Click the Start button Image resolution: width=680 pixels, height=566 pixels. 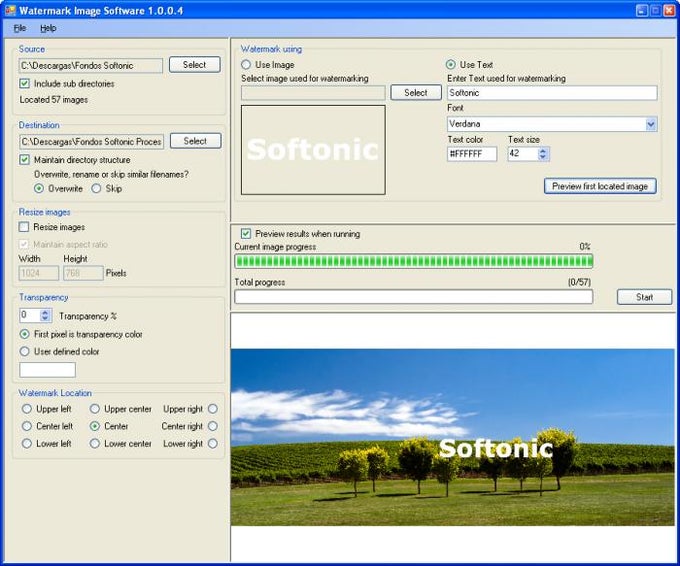[x=644, y=297]
